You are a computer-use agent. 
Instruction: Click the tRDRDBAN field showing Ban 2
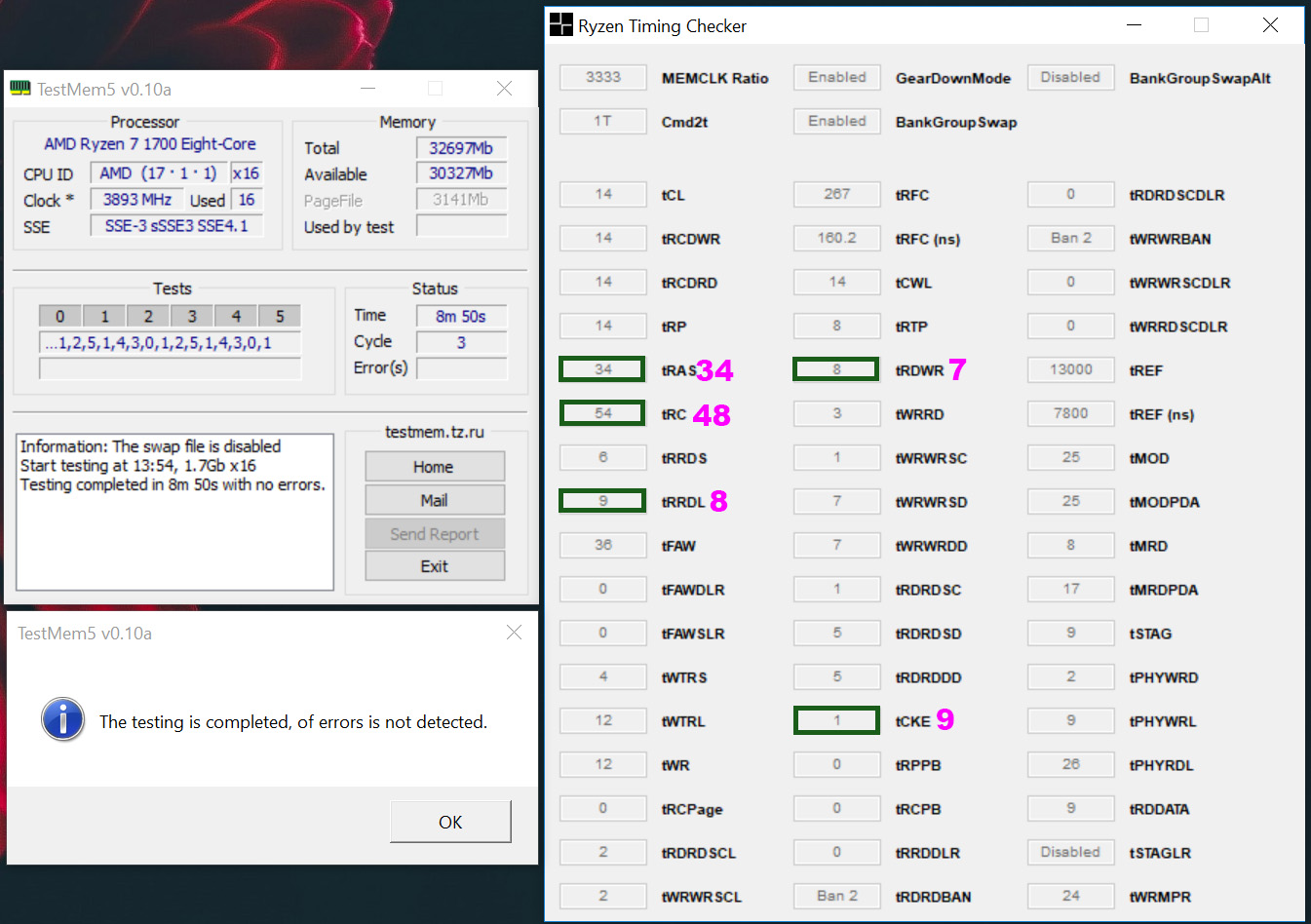[x=837, y=896]
